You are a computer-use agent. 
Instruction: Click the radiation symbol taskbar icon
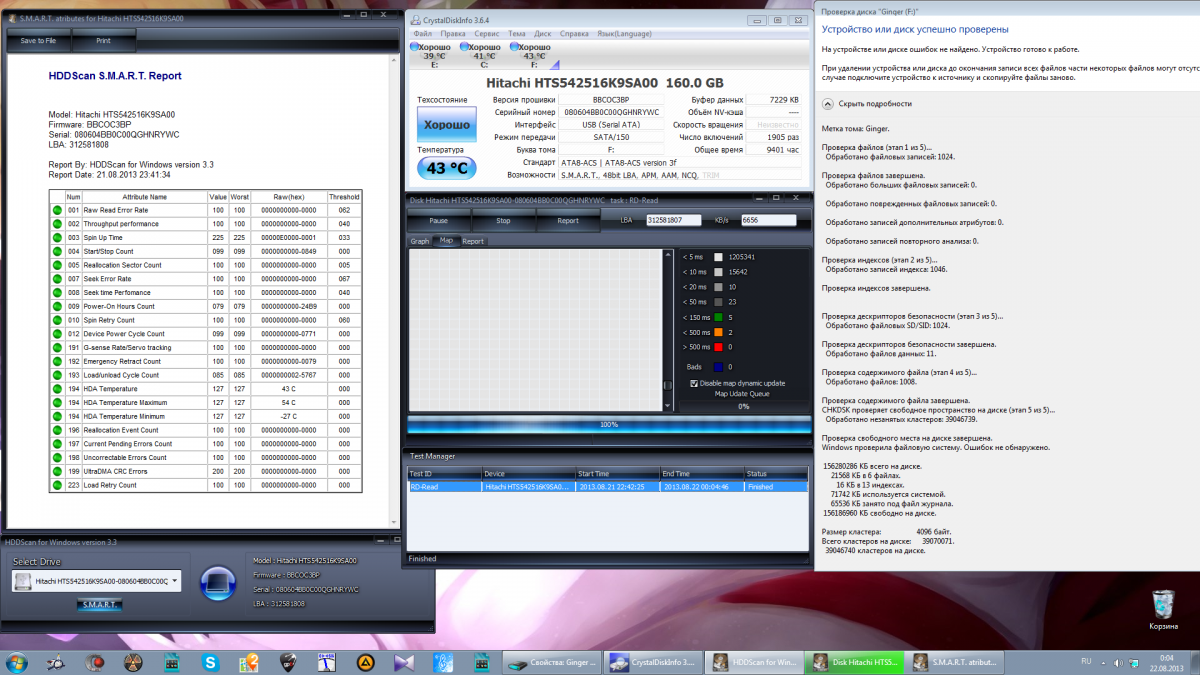coord(133,662)
